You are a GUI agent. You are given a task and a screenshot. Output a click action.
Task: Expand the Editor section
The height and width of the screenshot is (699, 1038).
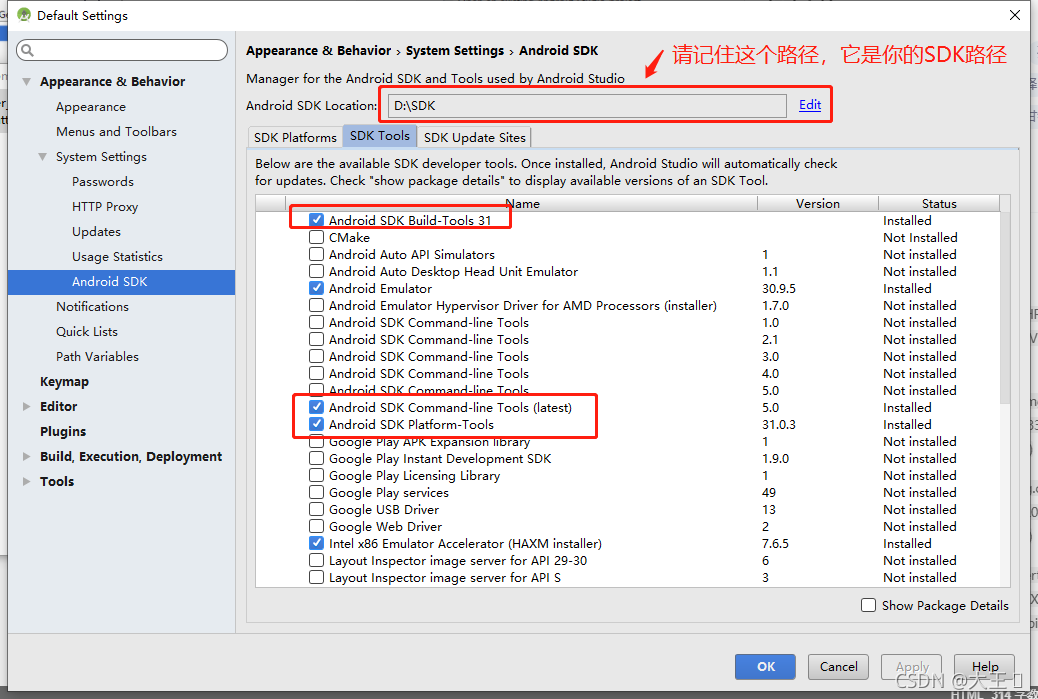pyautogui.click(x=26, y=406)
